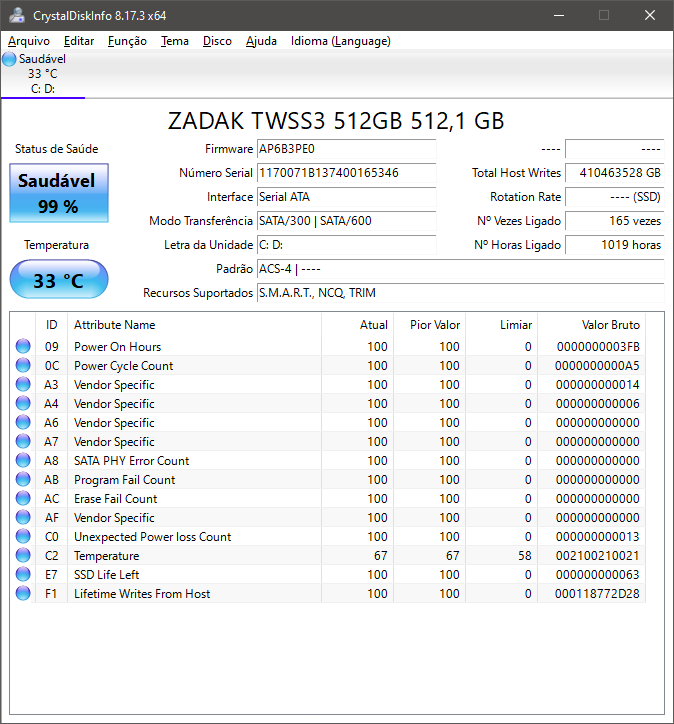Click the ID column header
The height and width of the screenshot is (724, 674).
[x=51, y=325]
